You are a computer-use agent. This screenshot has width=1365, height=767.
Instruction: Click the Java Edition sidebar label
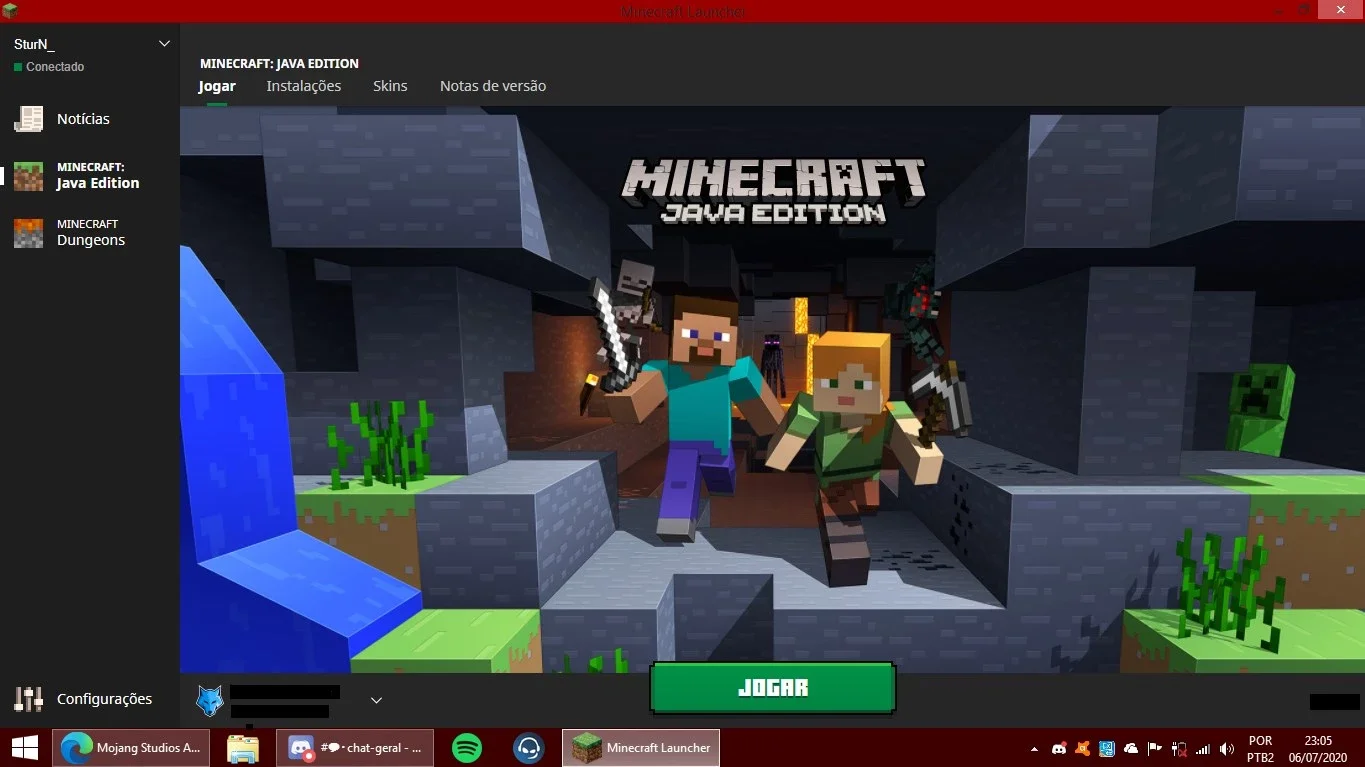[98, 176]
